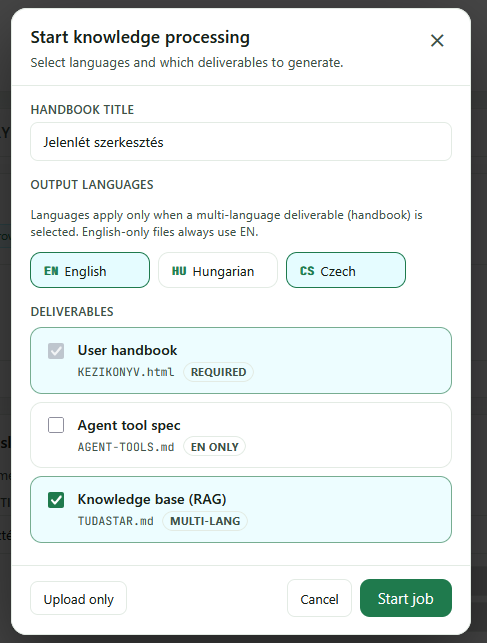Click the 'Languages apply only when' help text

pyautogui.click(x=227, y=223)
